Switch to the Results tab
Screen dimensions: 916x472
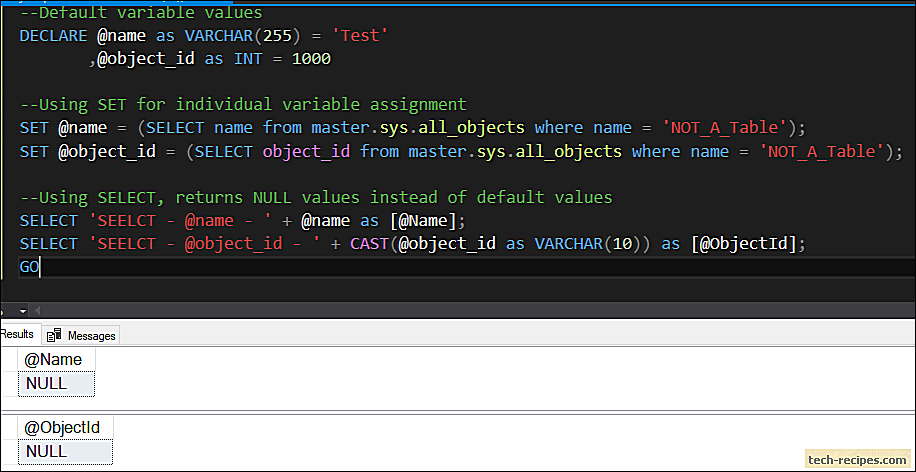(x=18, y=334)
